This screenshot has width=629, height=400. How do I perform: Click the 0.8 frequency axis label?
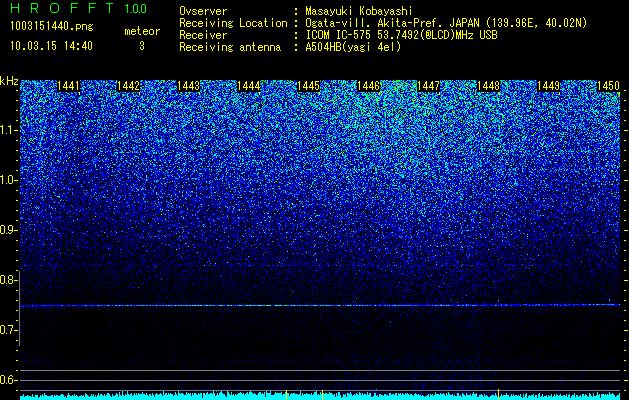point(8,280)
